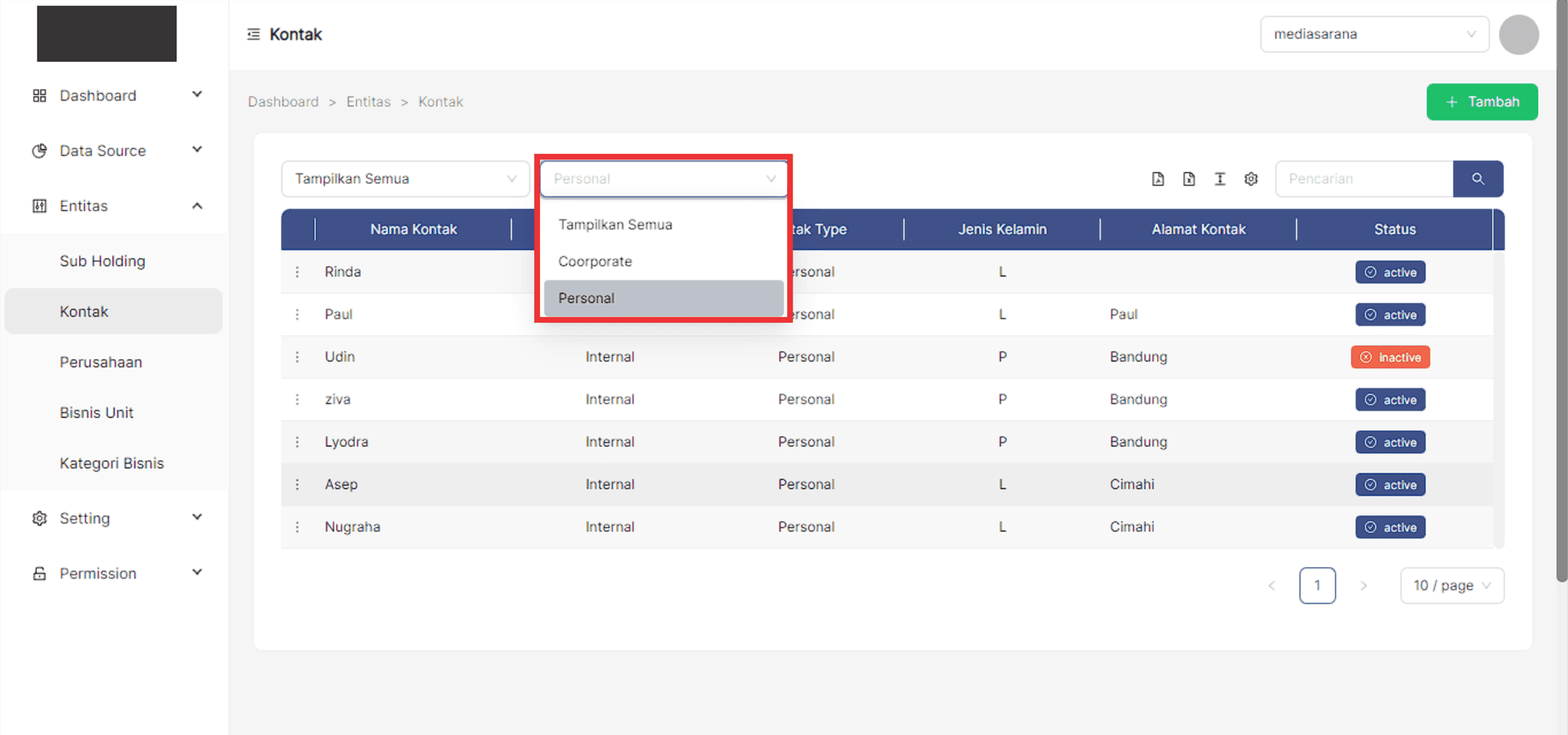Click the search magnifier button
The image size is (1568, 735).
(1479, 179)
